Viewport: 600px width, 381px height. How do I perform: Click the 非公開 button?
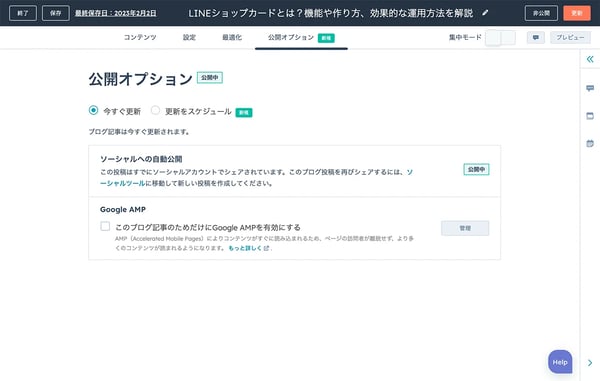coord(541,13)
